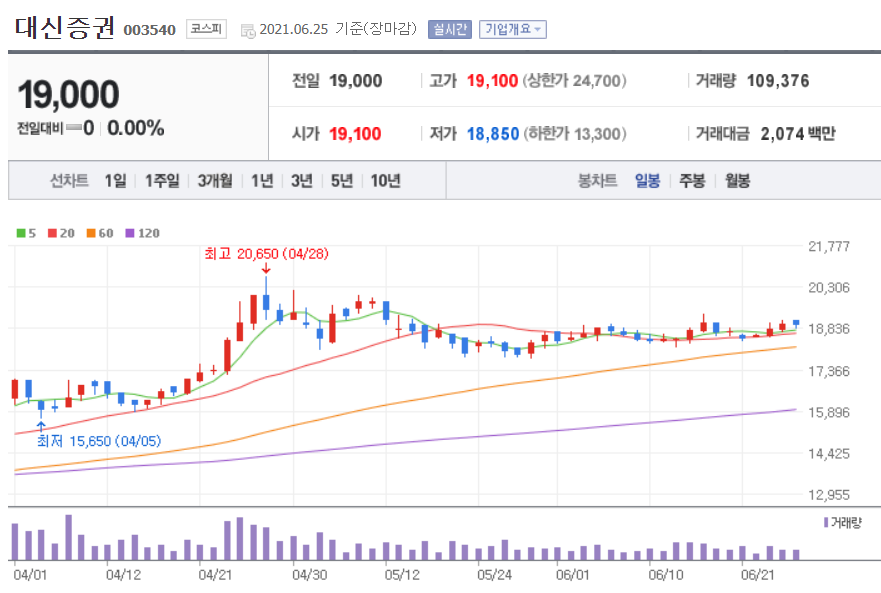This screenshot has width=881, height=593.
Task: Click the 21,777 y-axis label
Action: click(829, 246)
